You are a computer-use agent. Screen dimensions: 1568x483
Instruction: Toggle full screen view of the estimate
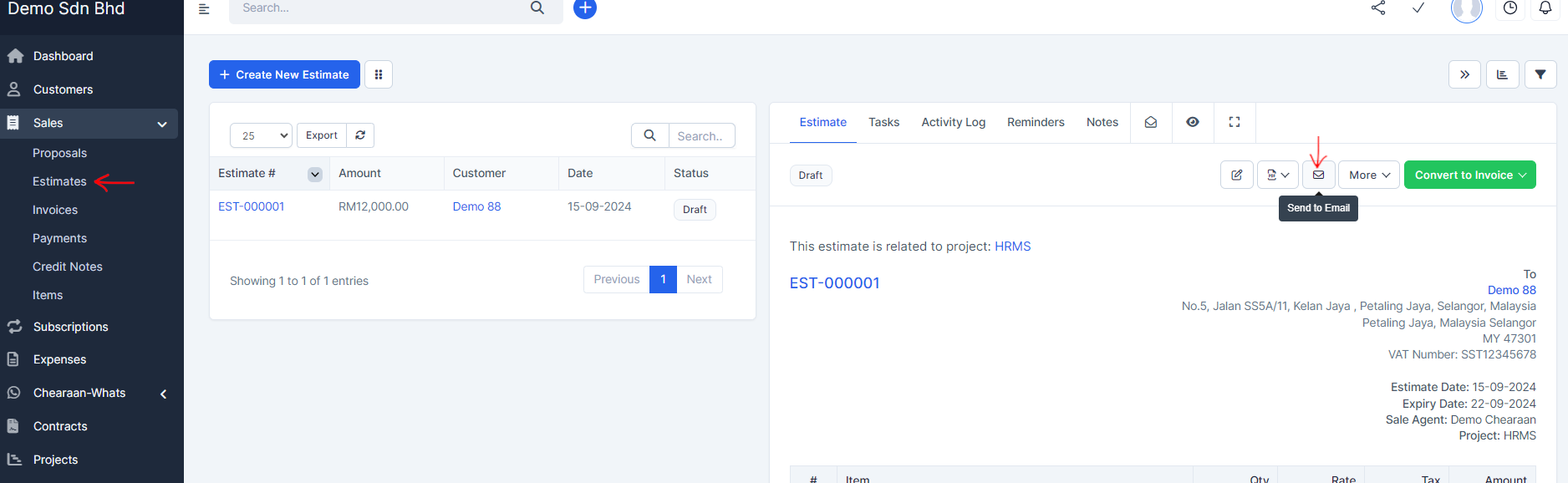(x=1234, y=122)
